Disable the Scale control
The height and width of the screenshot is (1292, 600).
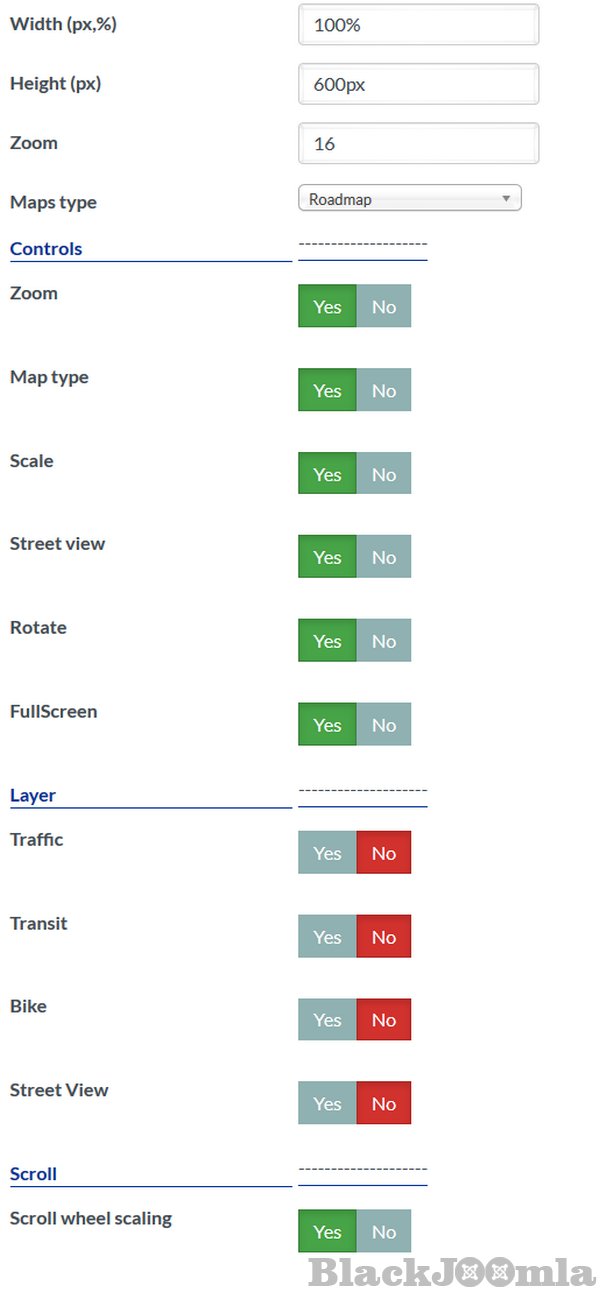coord(384,474)
